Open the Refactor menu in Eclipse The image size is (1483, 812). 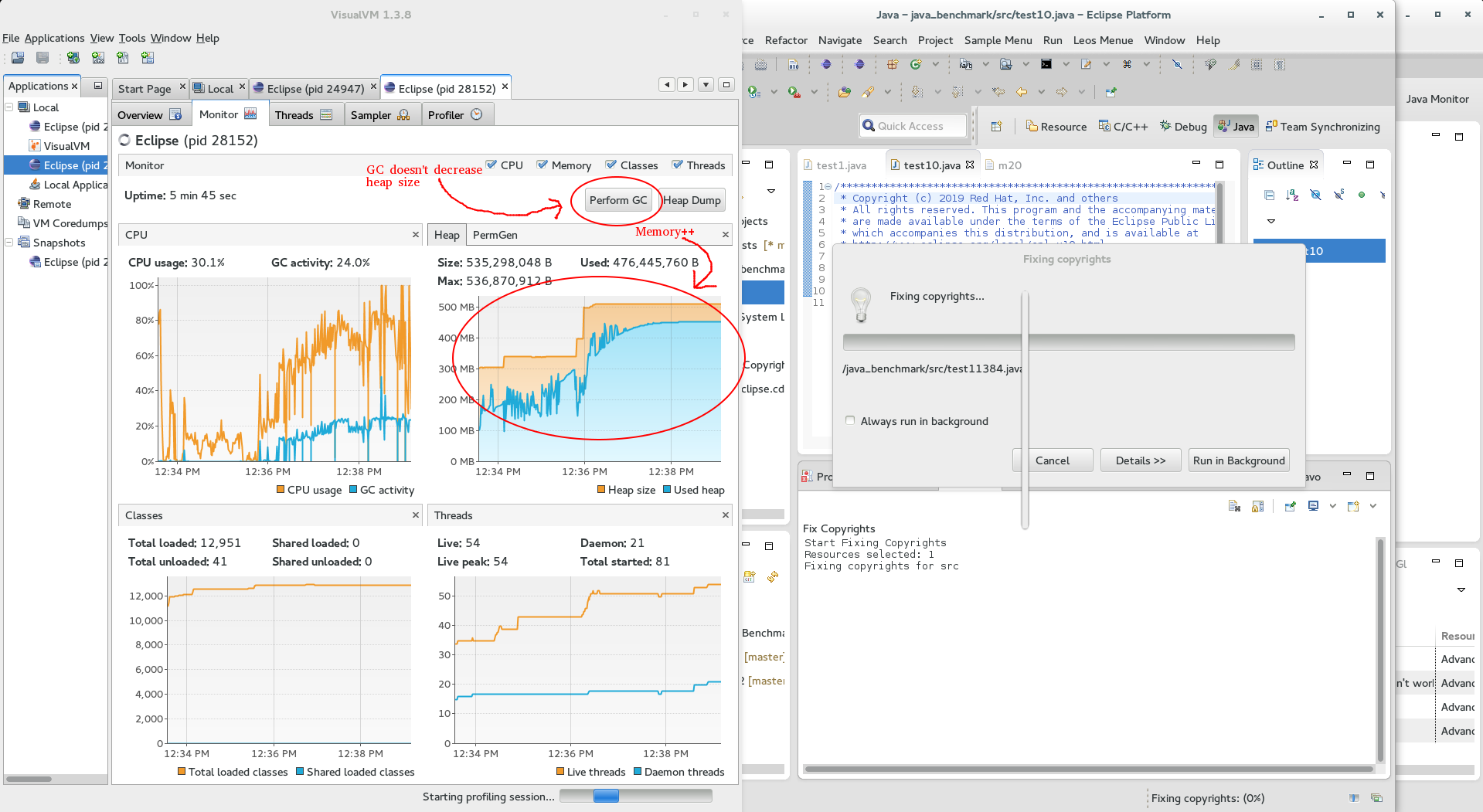[x=786, y=40]
